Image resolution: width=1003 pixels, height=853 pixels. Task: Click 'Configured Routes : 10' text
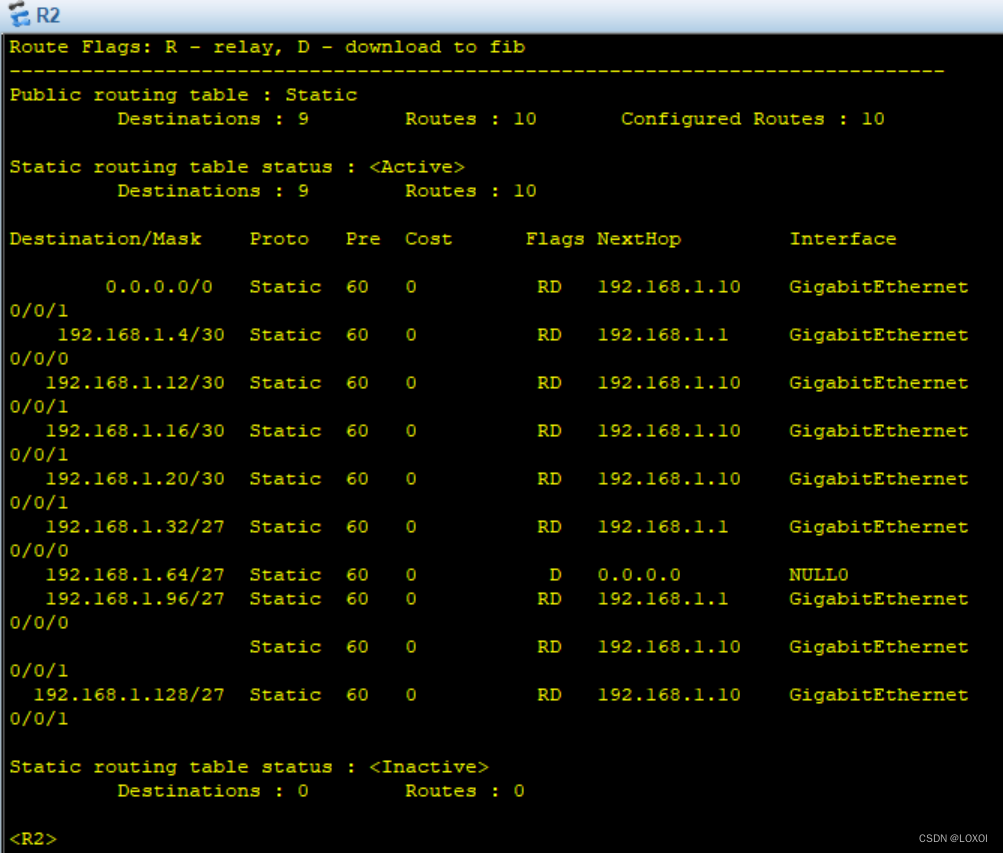pyautogui.click(x=753, y=118)
